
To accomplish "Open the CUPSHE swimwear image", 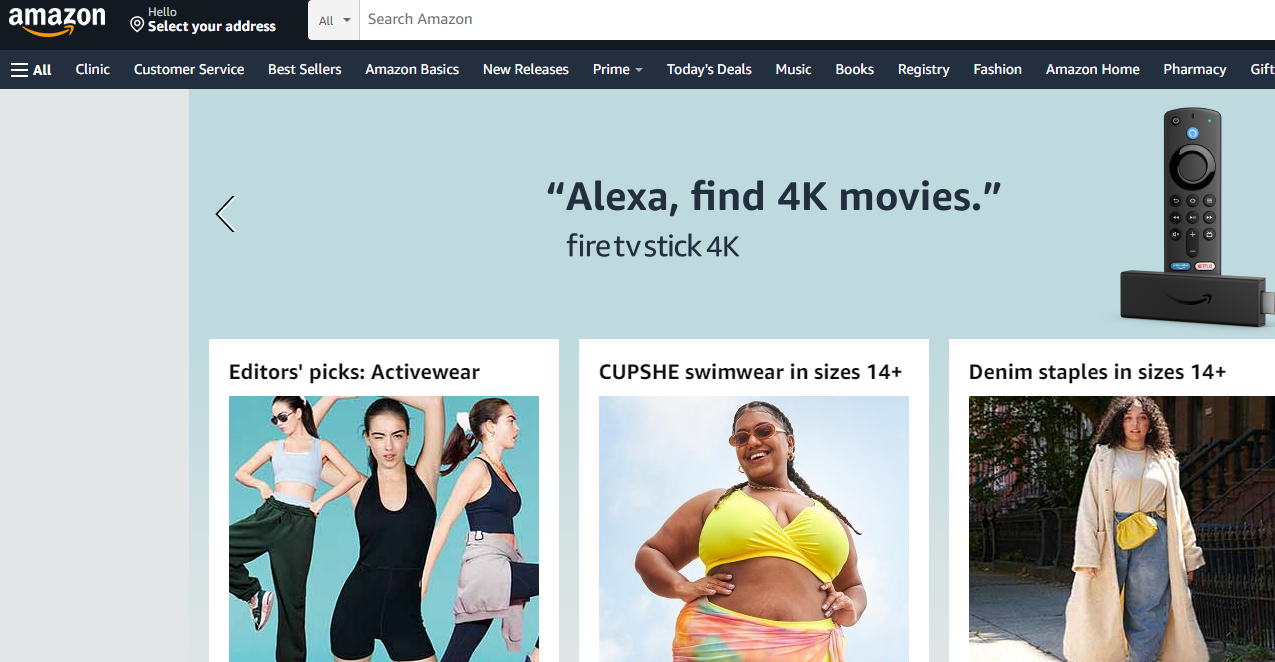I will point(754,529).
